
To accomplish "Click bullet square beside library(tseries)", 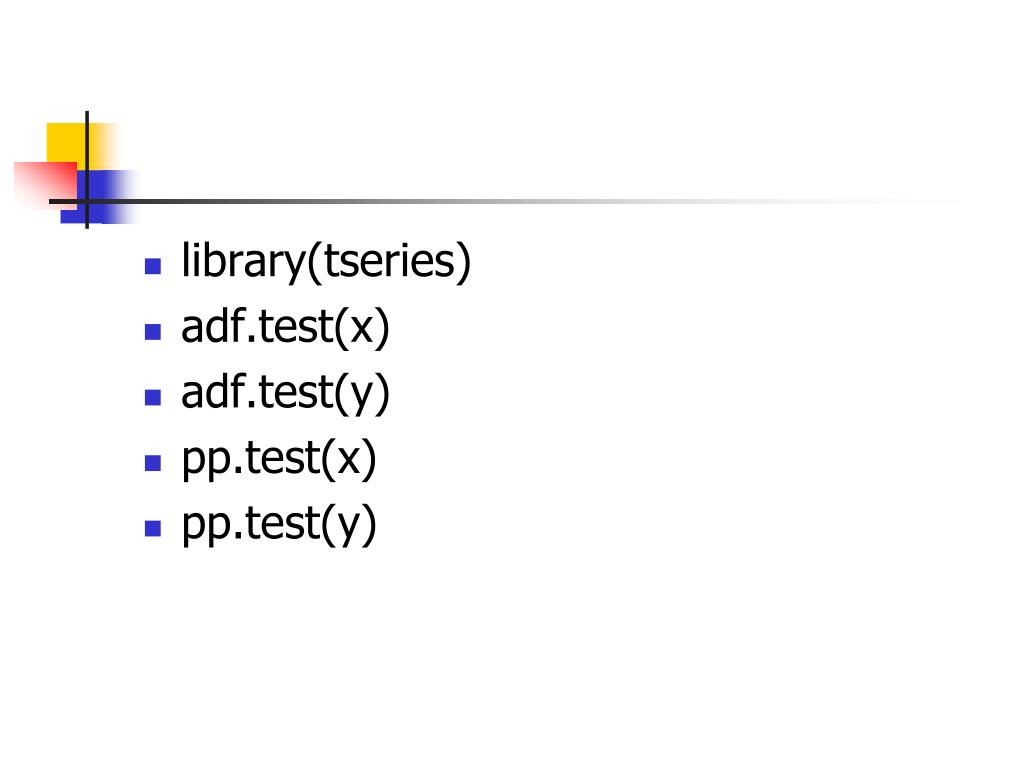I will pyautogui.click(x=153, y=266).
